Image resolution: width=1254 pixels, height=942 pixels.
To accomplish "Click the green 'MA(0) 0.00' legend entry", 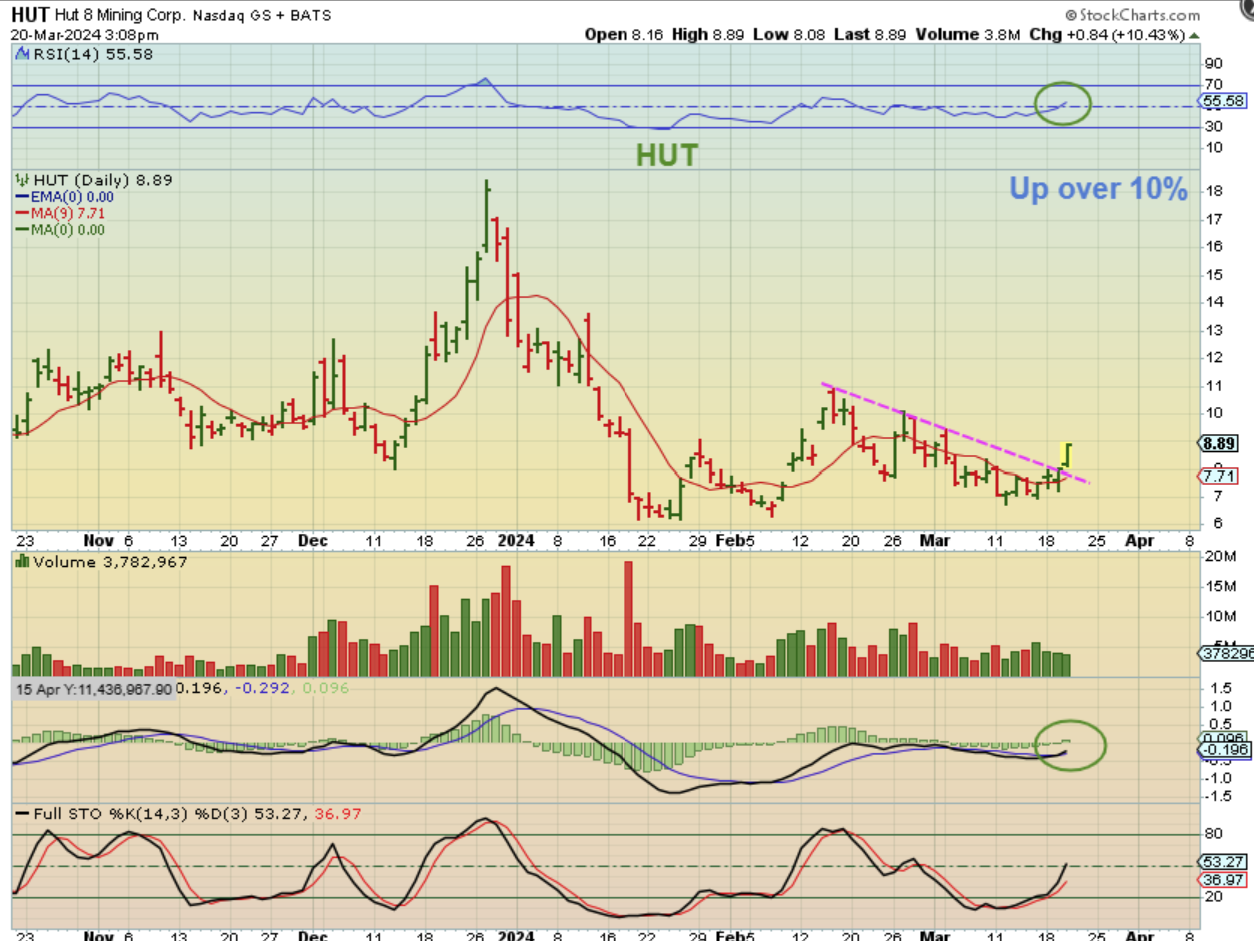I will point(60,229).
